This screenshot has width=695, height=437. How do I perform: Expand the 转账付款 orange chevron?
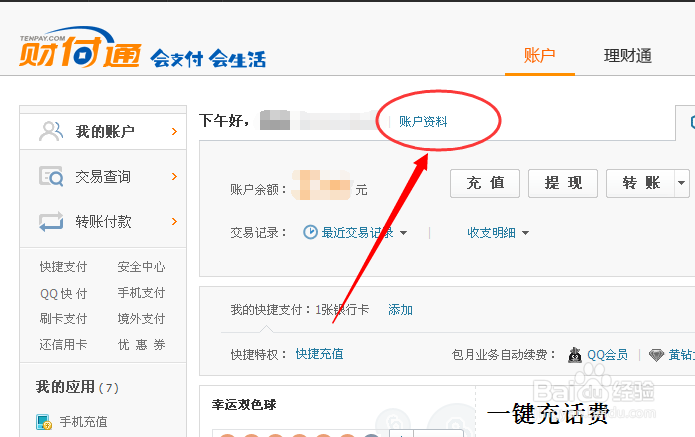click(x=174, y=222)
